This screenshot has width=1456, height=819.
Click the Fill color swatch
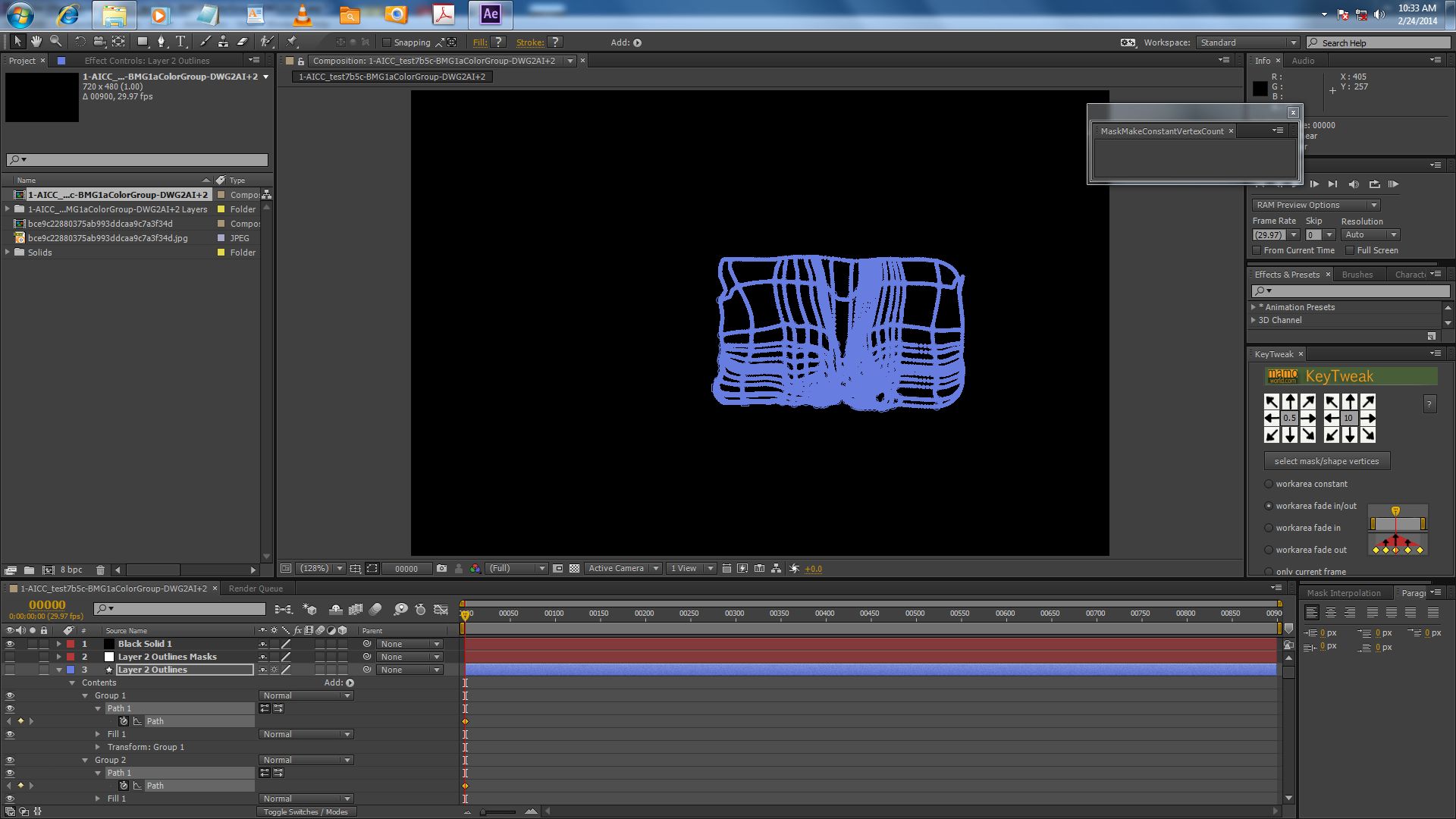click(x=498, y=42)
